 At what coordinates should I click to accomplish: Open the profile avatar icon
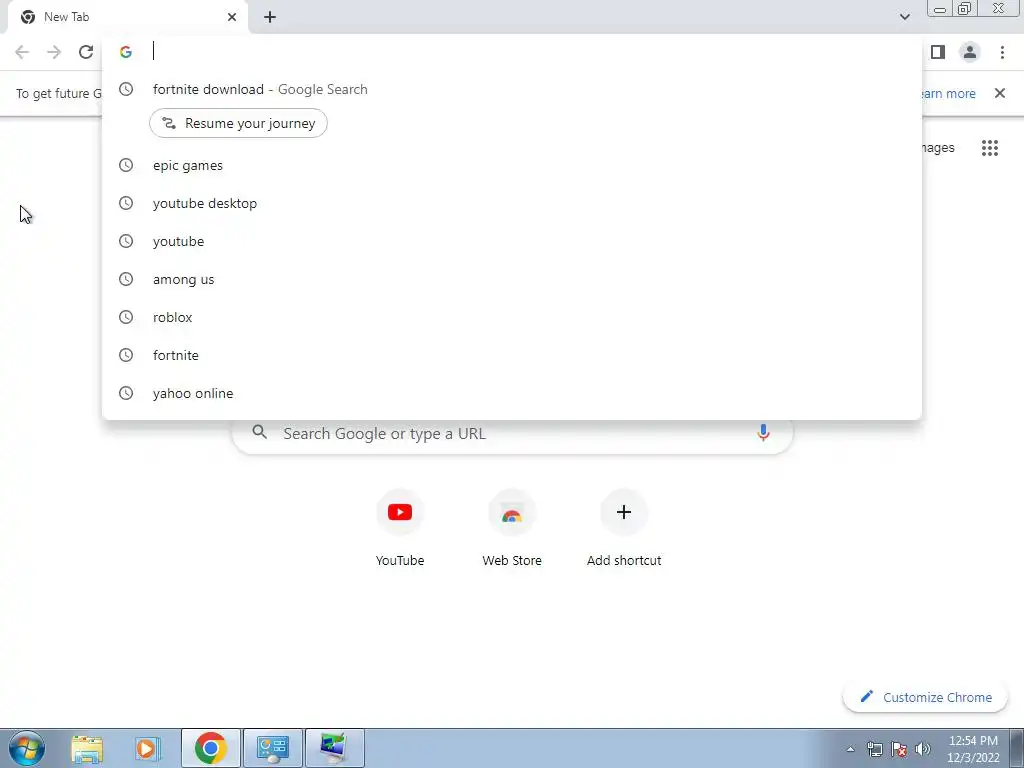(x=970, y=52)
